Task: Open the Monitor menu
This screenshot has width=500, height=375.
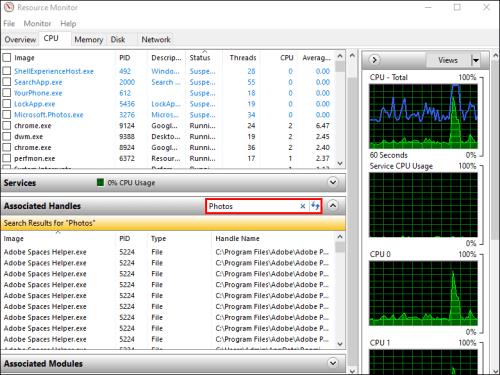Action: 37,24
